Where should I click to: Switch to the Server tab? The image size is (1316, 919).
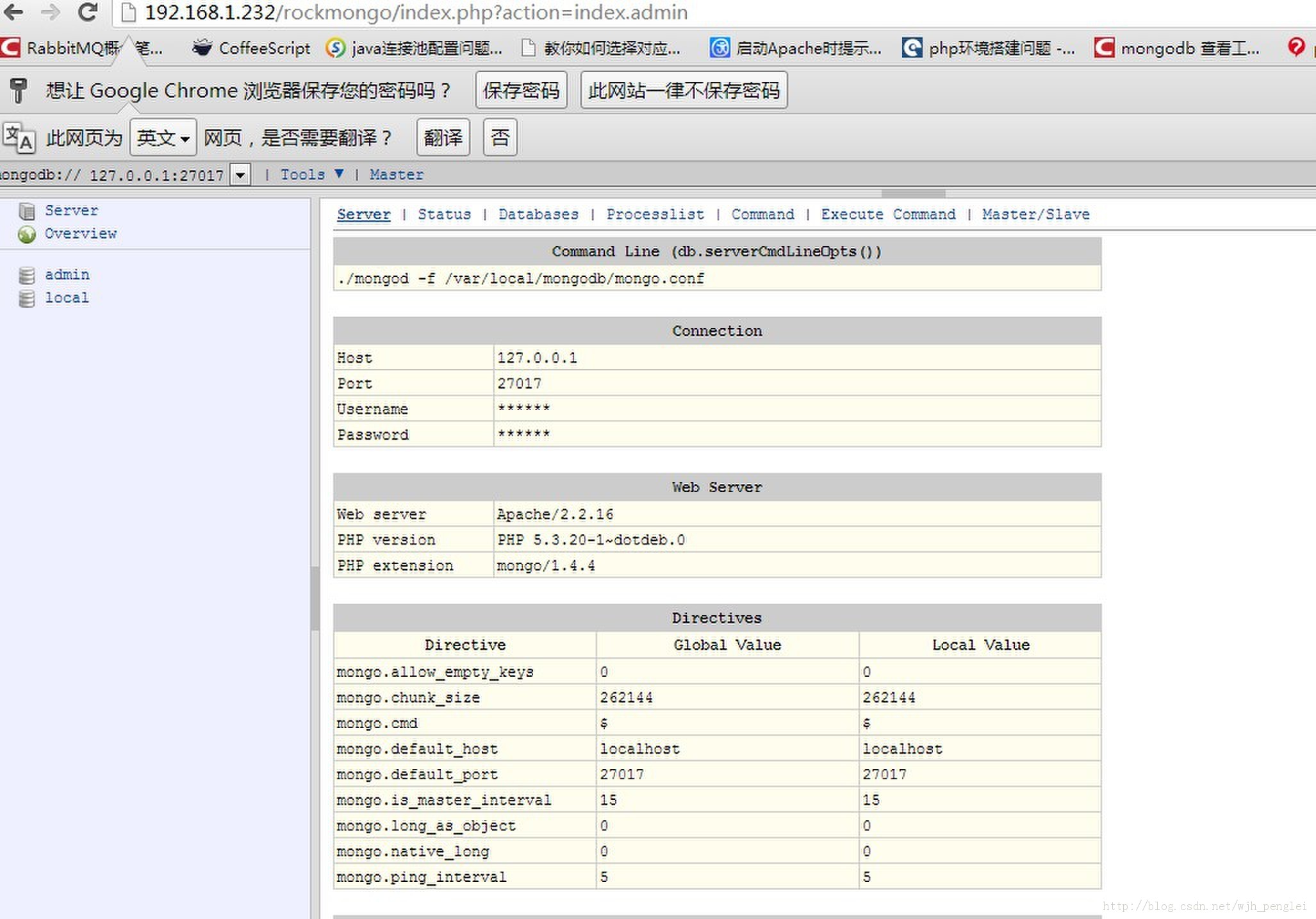[x=363, y=214]
